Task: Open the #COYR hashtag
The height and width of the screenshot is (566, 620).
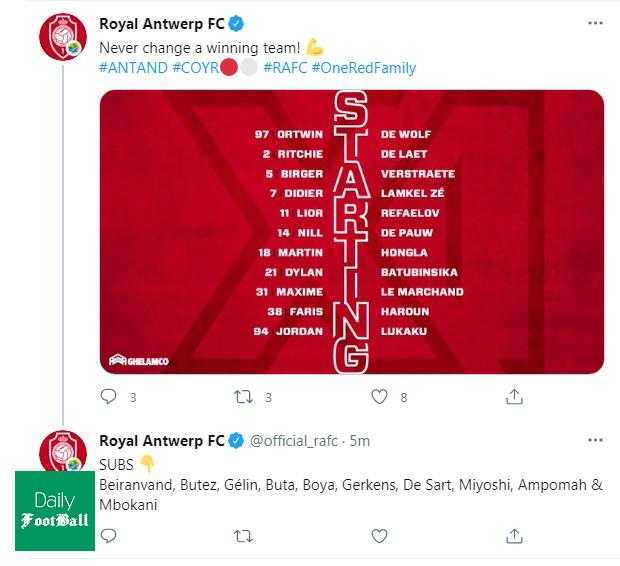Action: click(196, 68)
